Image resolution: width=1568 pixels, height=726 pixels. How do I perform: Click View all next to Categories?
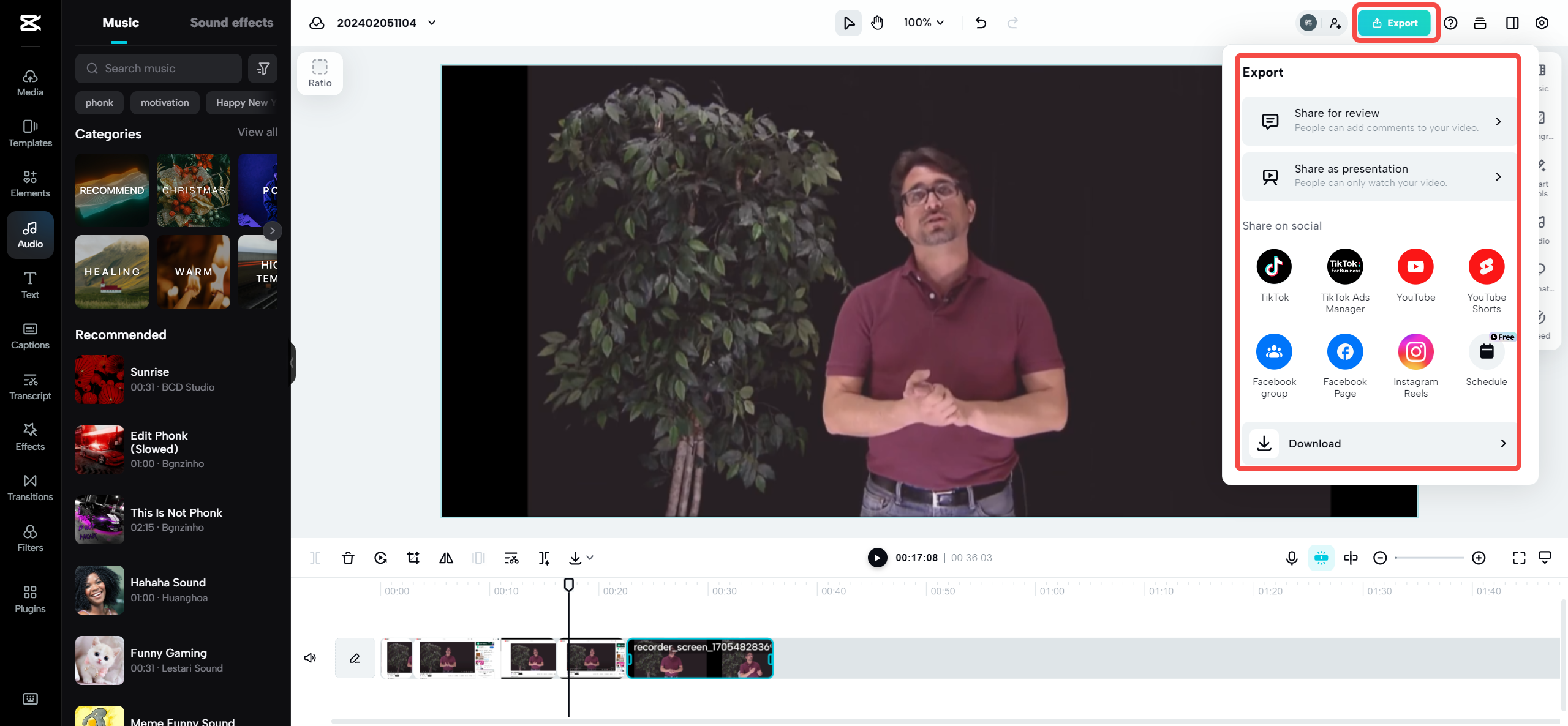tap(257, 132)
